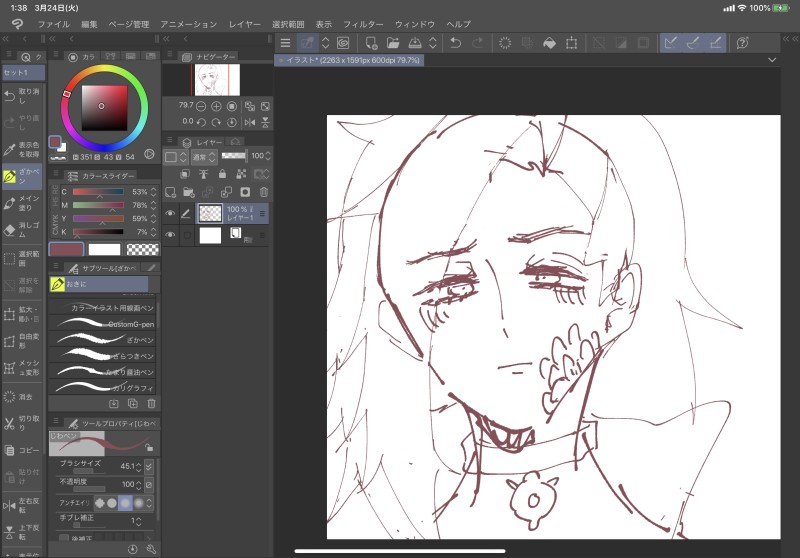
Task: Click the Cyan (C) color slider
Action: (x=97, y=191)
